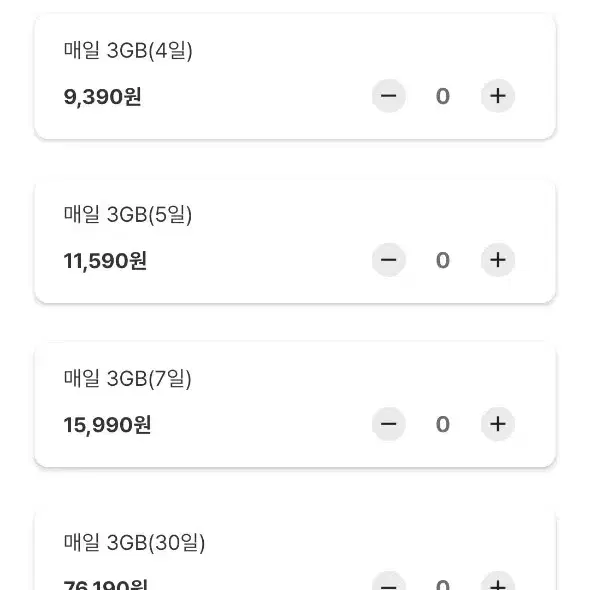Screen dimensions: 590x590
Task: Select the 매일 3GB(5일) plan title
Action: (x=128, y=214)
